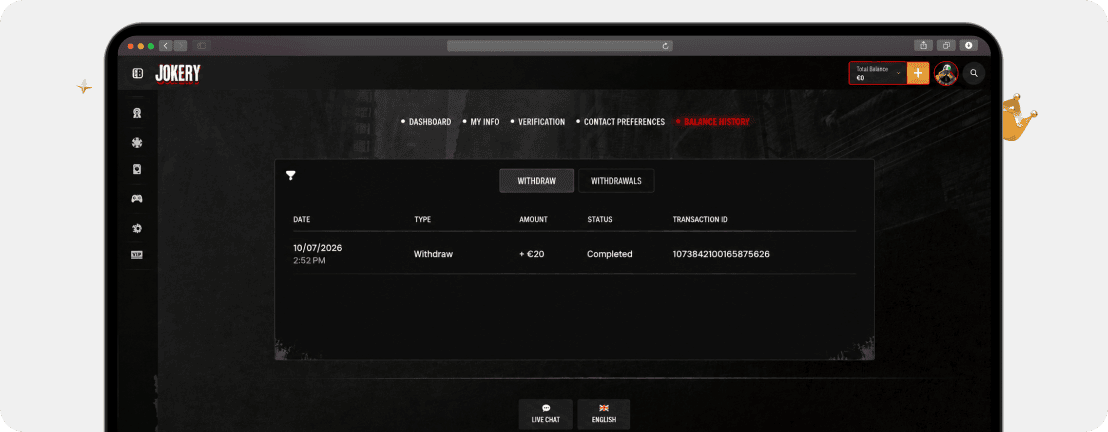Click the orange plus deposit button
This screenshot has height=432, width=1108.
click(x=918, y=73)
